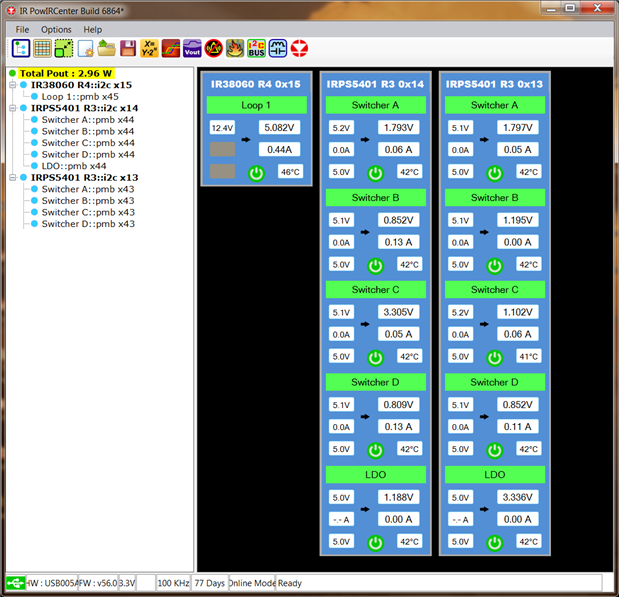The height and width of the screenshot is (597, 619).
Task: Click the save floppy disk icon
Action: coord(128,48)
